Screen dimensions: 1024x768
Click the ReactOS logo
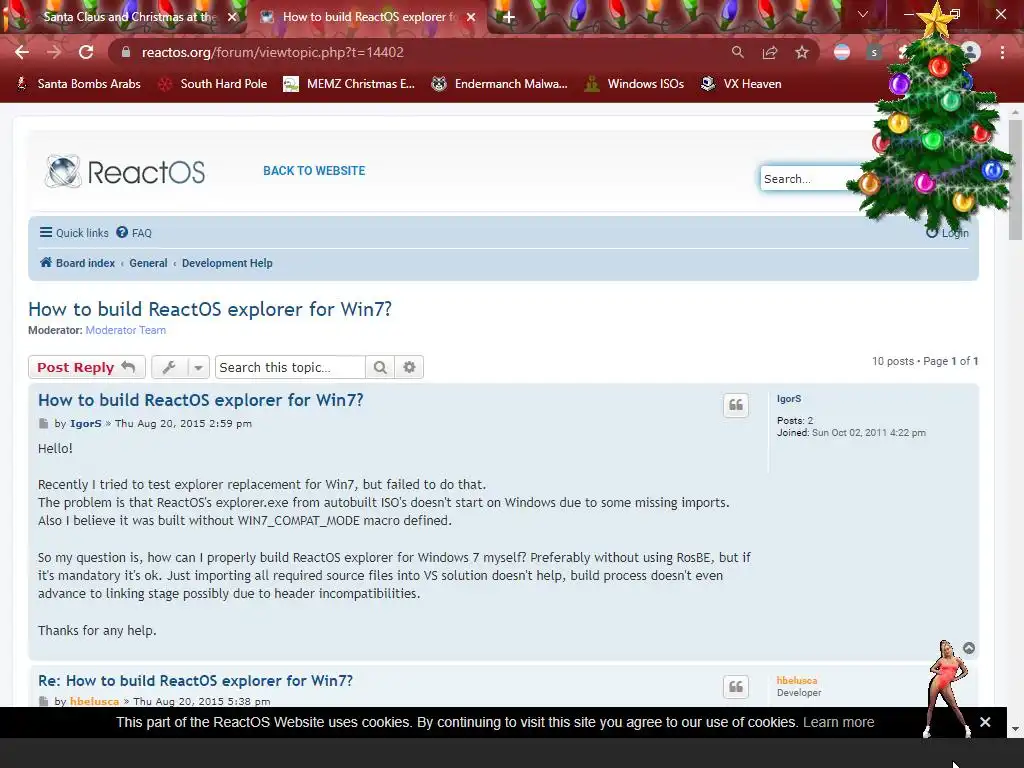[x=125, y=172]
